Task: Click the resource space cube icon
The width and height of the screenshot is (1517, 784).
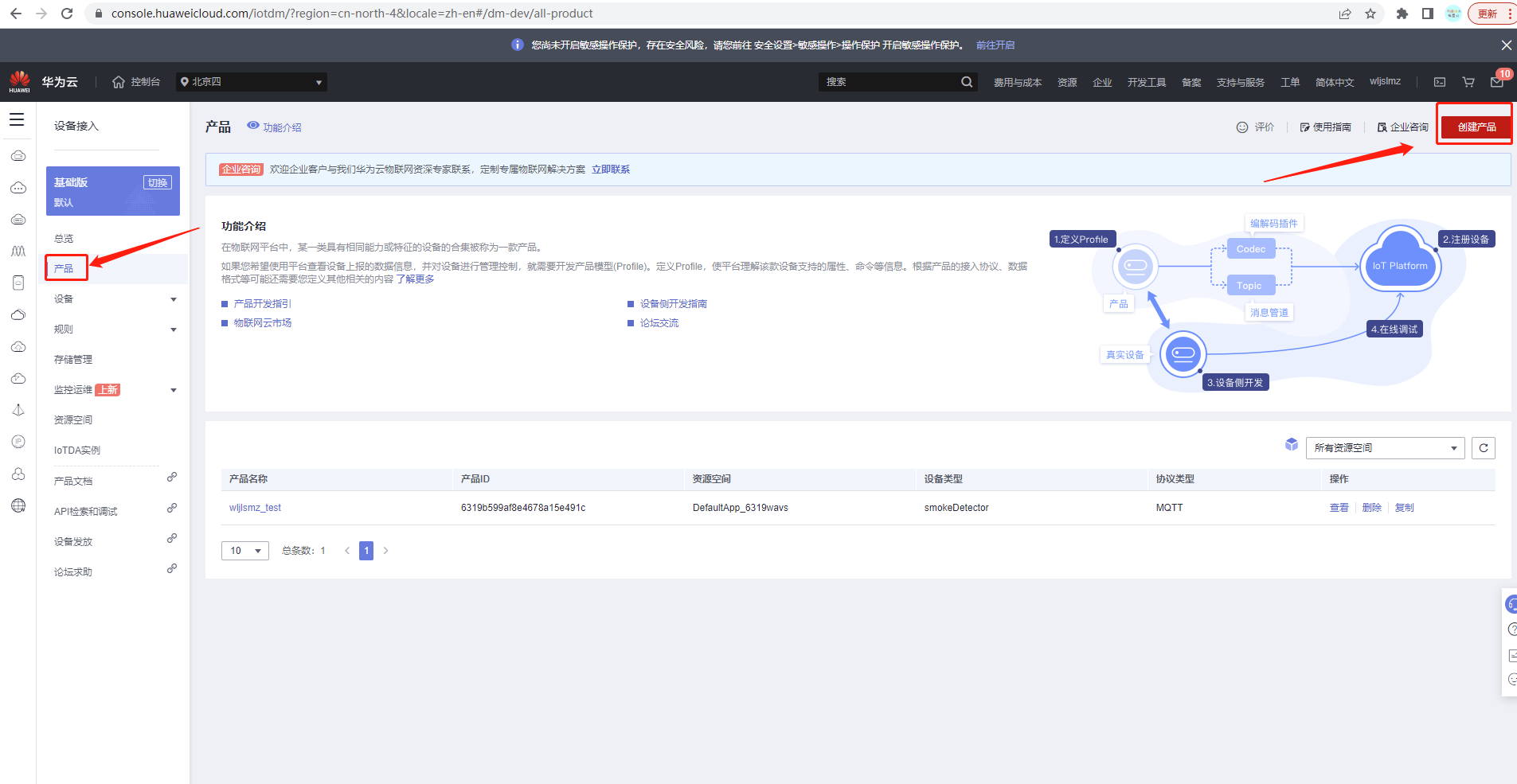Action: click(x=1292, y=444)
